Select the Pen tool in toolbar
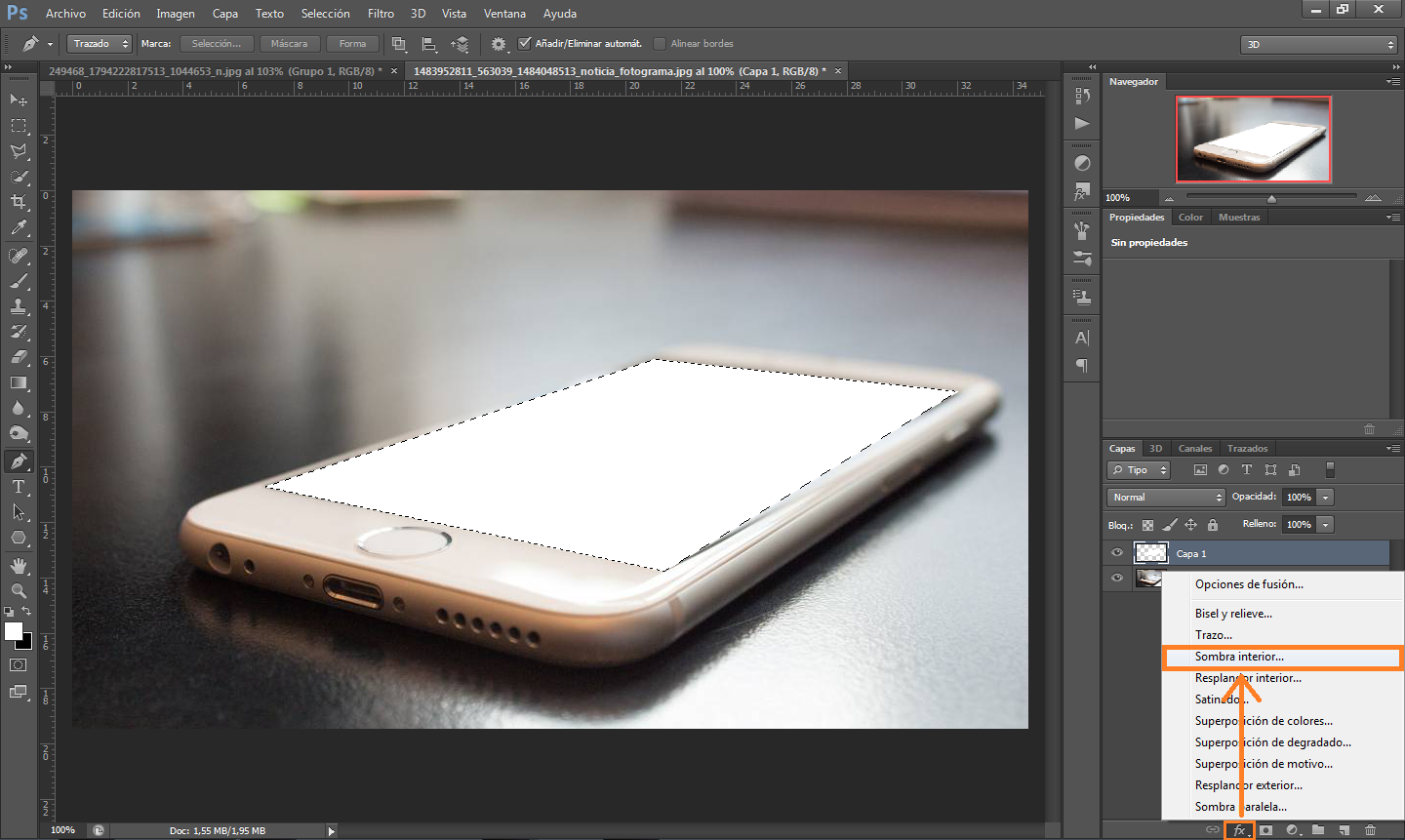Screen dimensions: 1405x840 (x=19, y=460)
